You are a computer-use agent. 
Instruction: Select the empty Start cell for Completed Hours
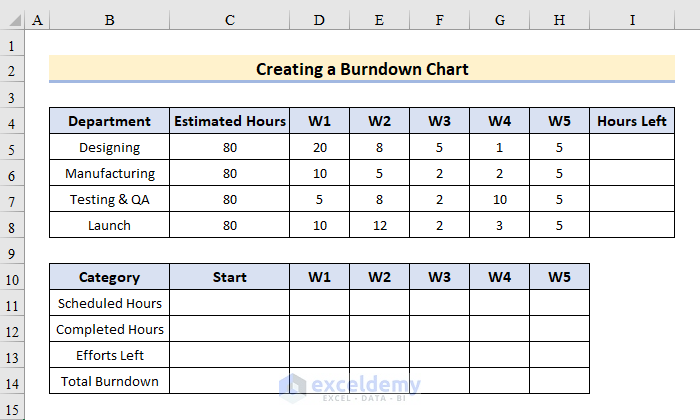[x=230, y=329]
